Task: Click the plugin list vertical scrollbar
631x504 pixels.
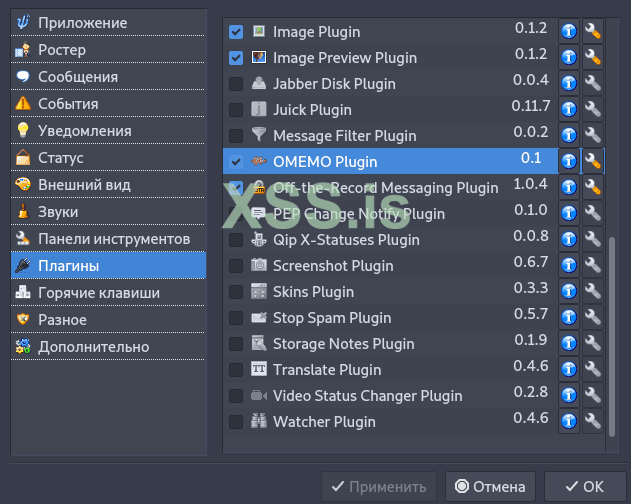Action: pos(612,330)
